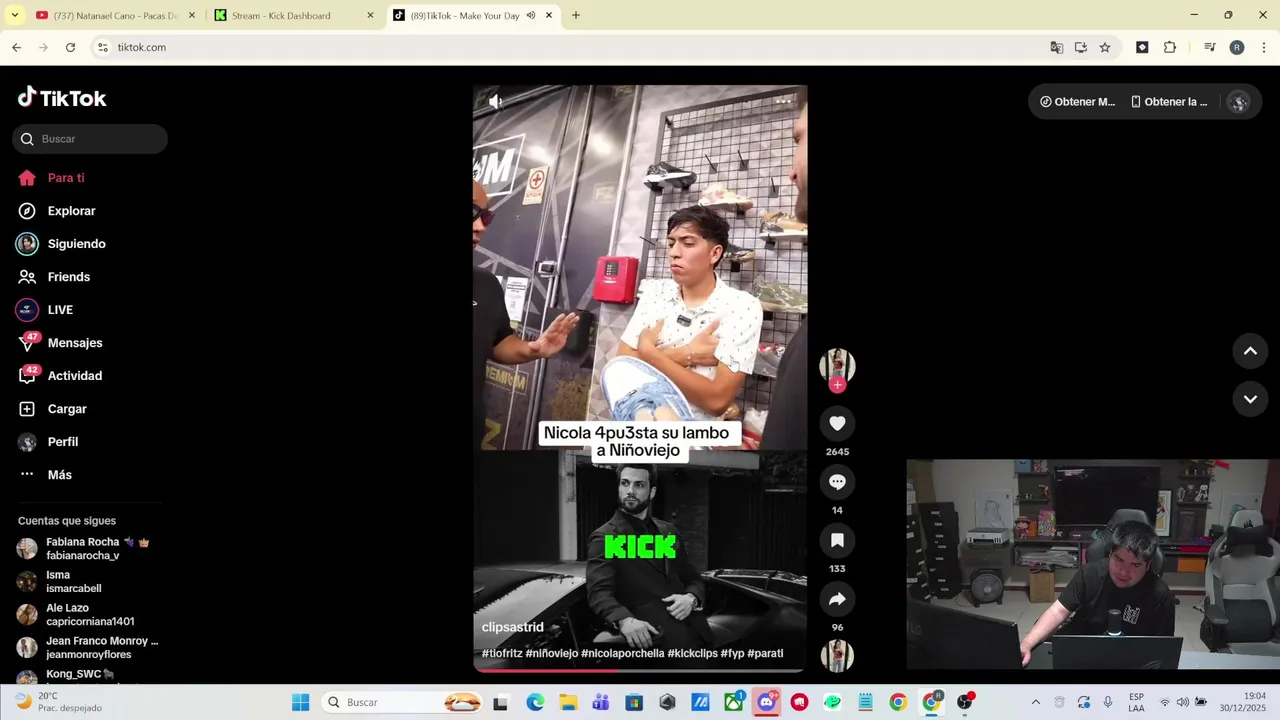
Task: Mute the TikTok tab audio icon
Action: (x=531, y=15)
